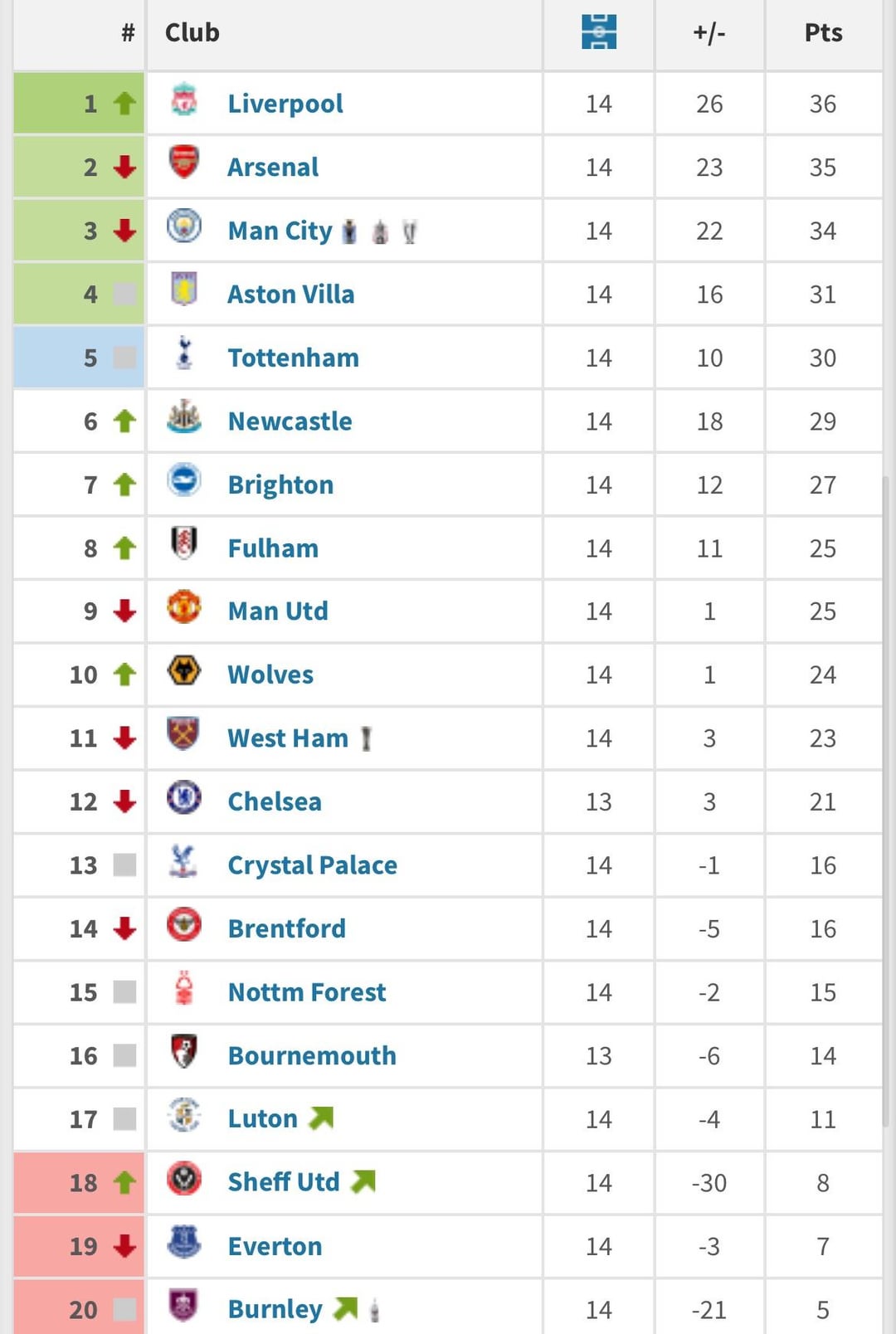
Task: Click the Man City badge icon
Action: click(x=184, y=226)
